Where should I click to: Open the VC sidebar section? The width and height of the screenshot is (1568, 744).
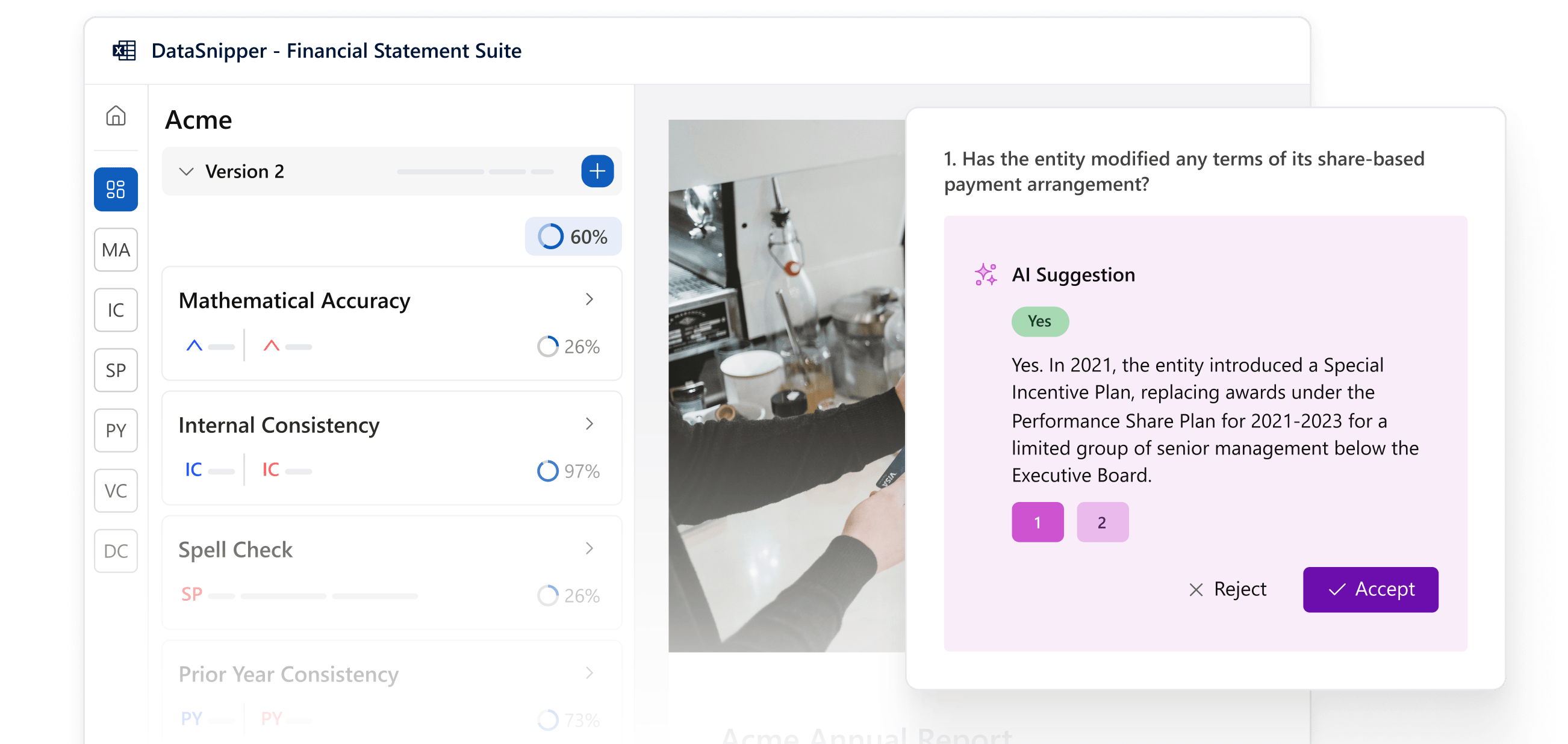click(116, 491)
